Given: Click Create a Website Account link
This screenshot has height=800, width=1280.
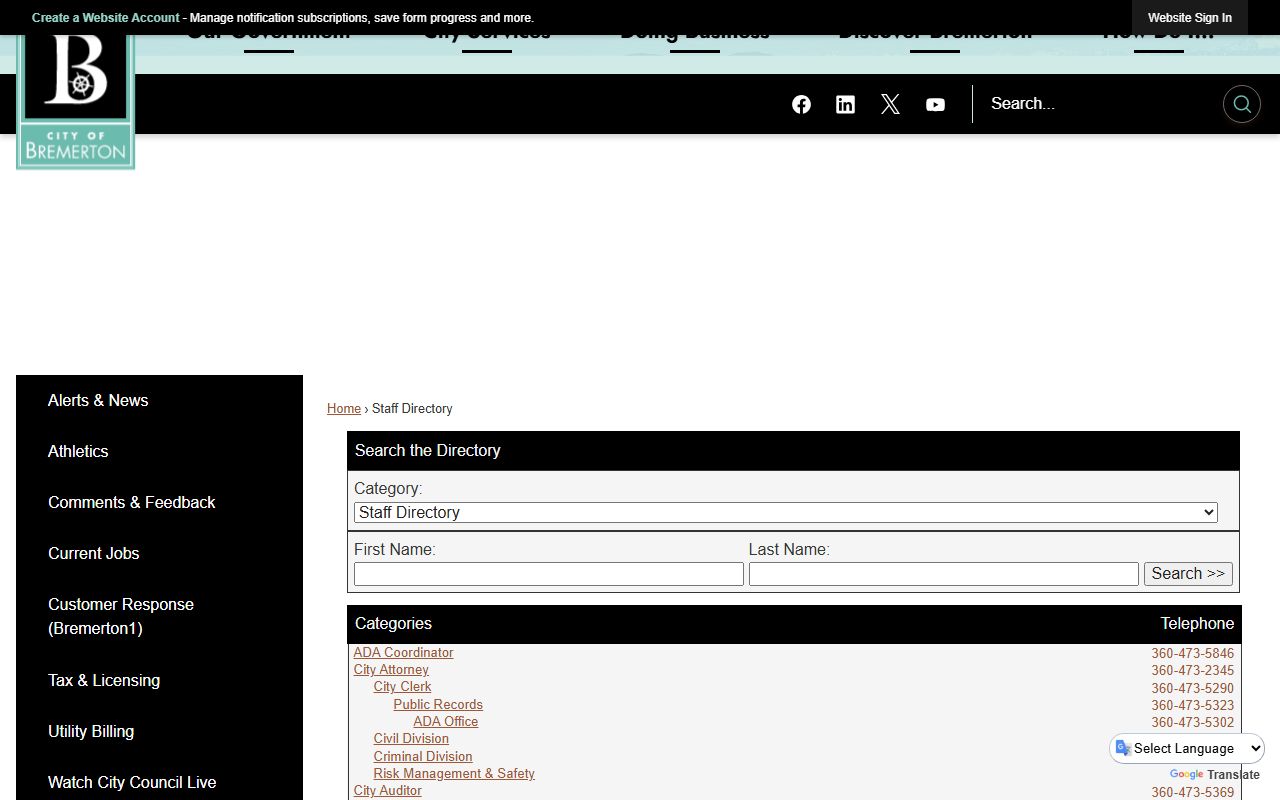Looking at the screenshot, I should click(105, 18).
